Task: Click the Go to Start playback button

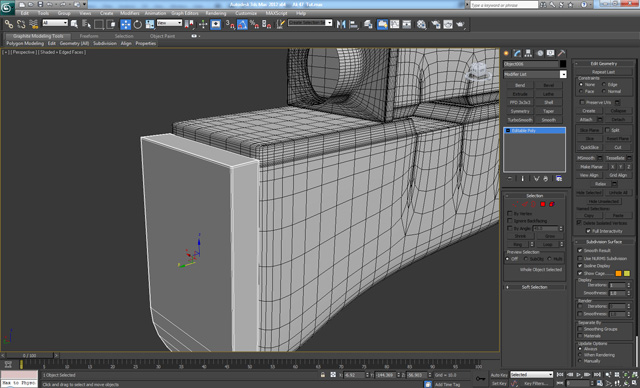Action: tap(560, 375)
